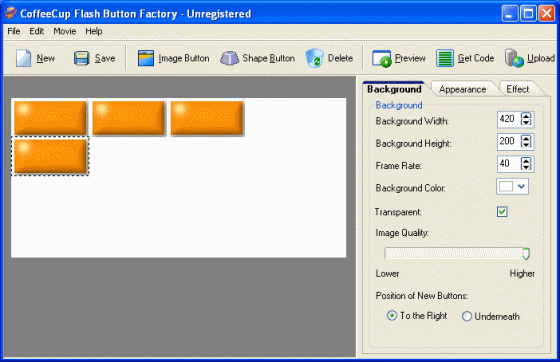Image resolution: width=560 pixels, height=362 pixels.
Task: Click the Background Width value field
Action: pyautogui.click(x=509, y=119)
